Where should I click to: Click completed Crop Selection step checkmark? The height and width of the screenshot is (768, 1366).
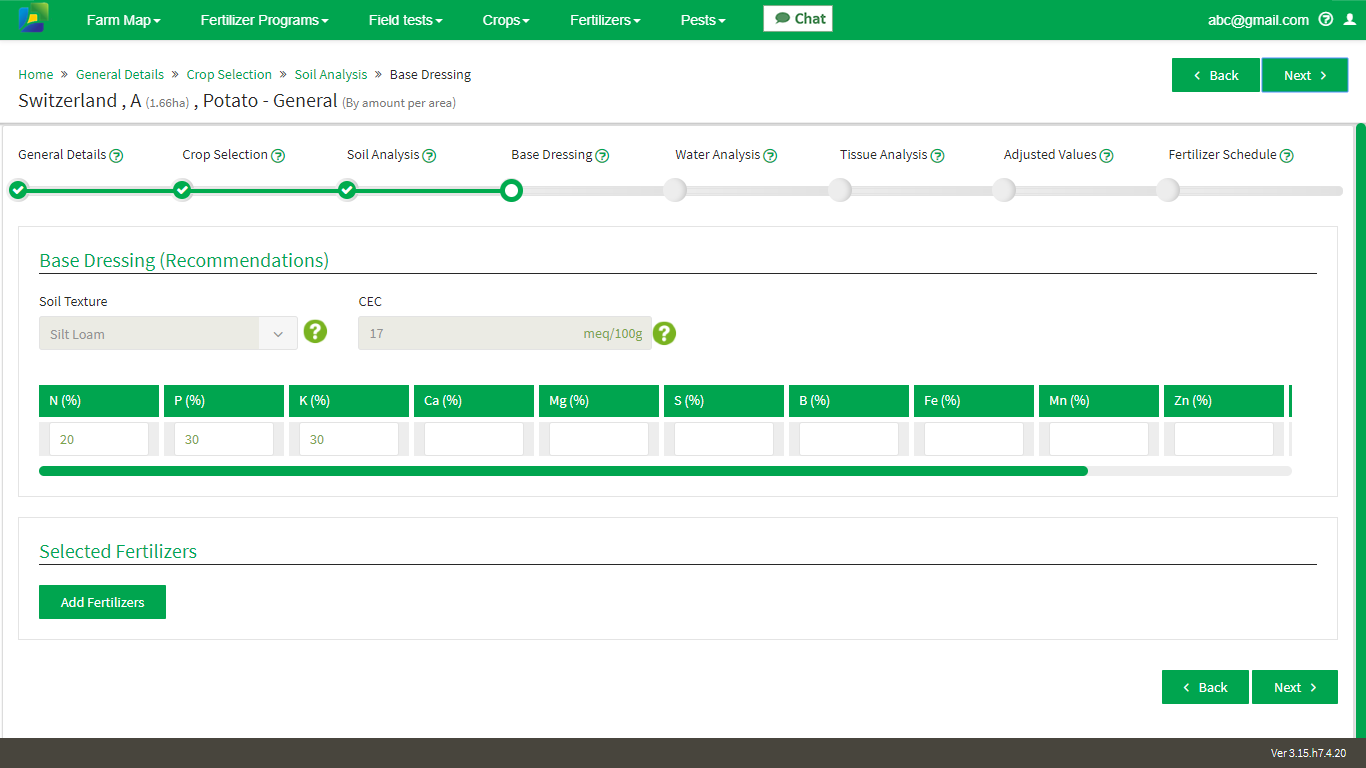182,190
